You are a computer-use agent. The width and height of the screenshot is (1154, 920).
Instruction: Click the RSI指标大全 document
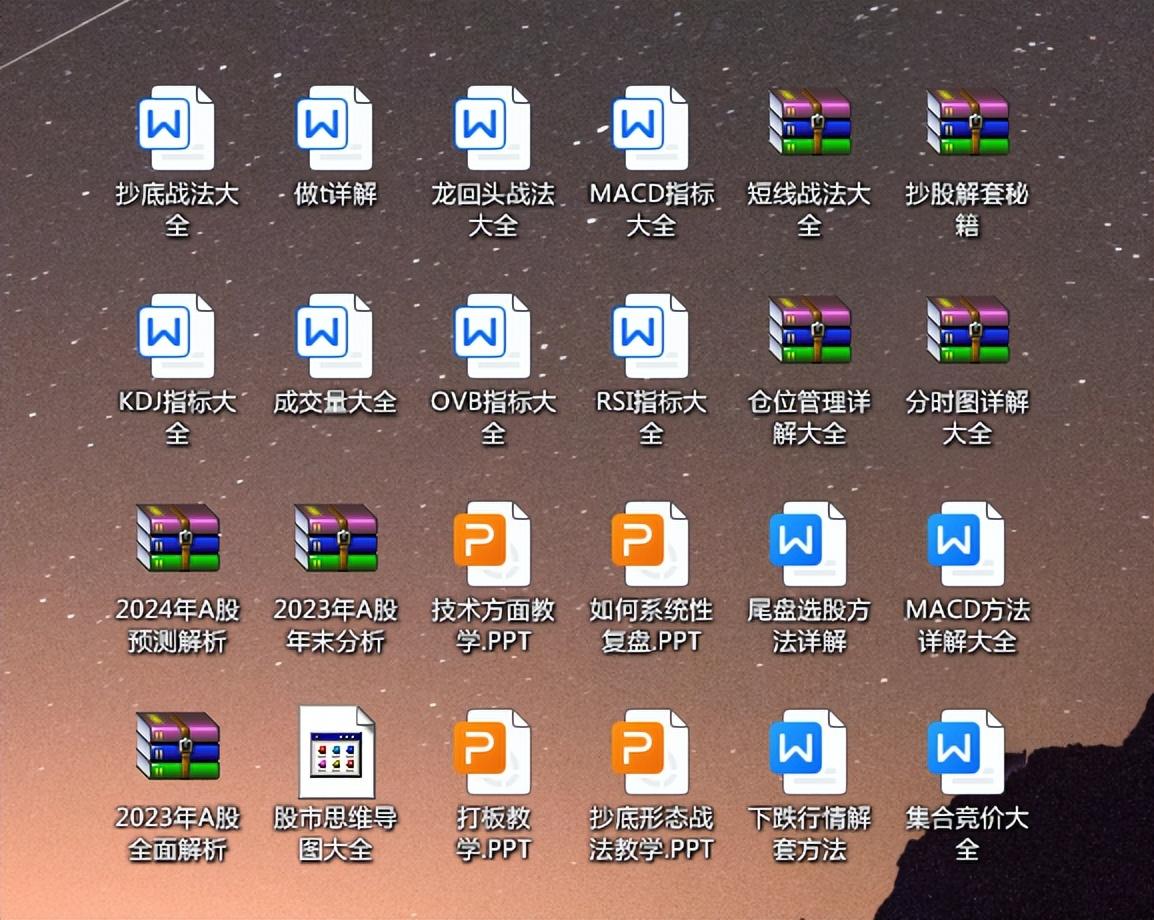click(x=651, y=336)
